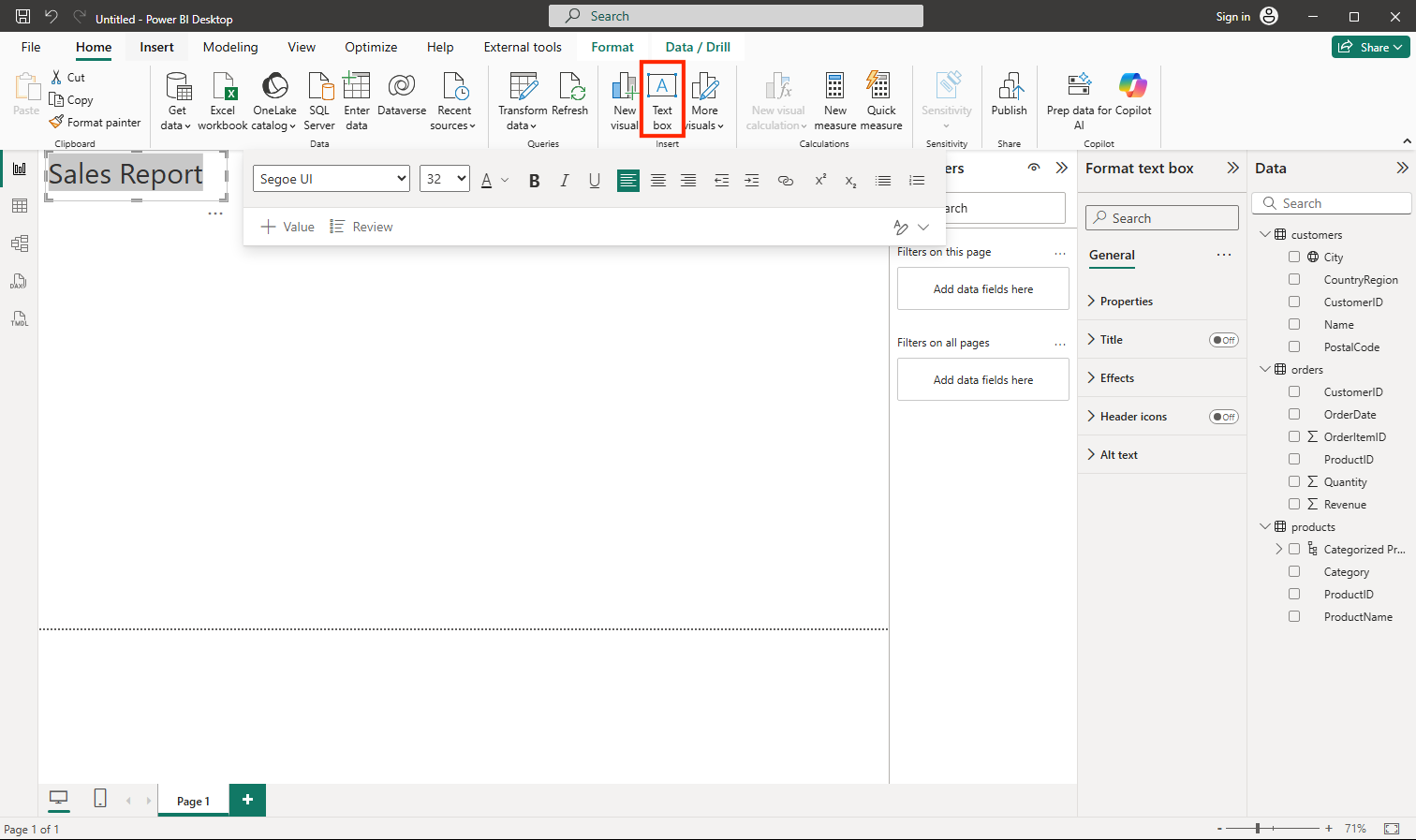The image size is (1416, 840).
Task: Check the CountryRegion field
Action: click(x=1294, y=279)
